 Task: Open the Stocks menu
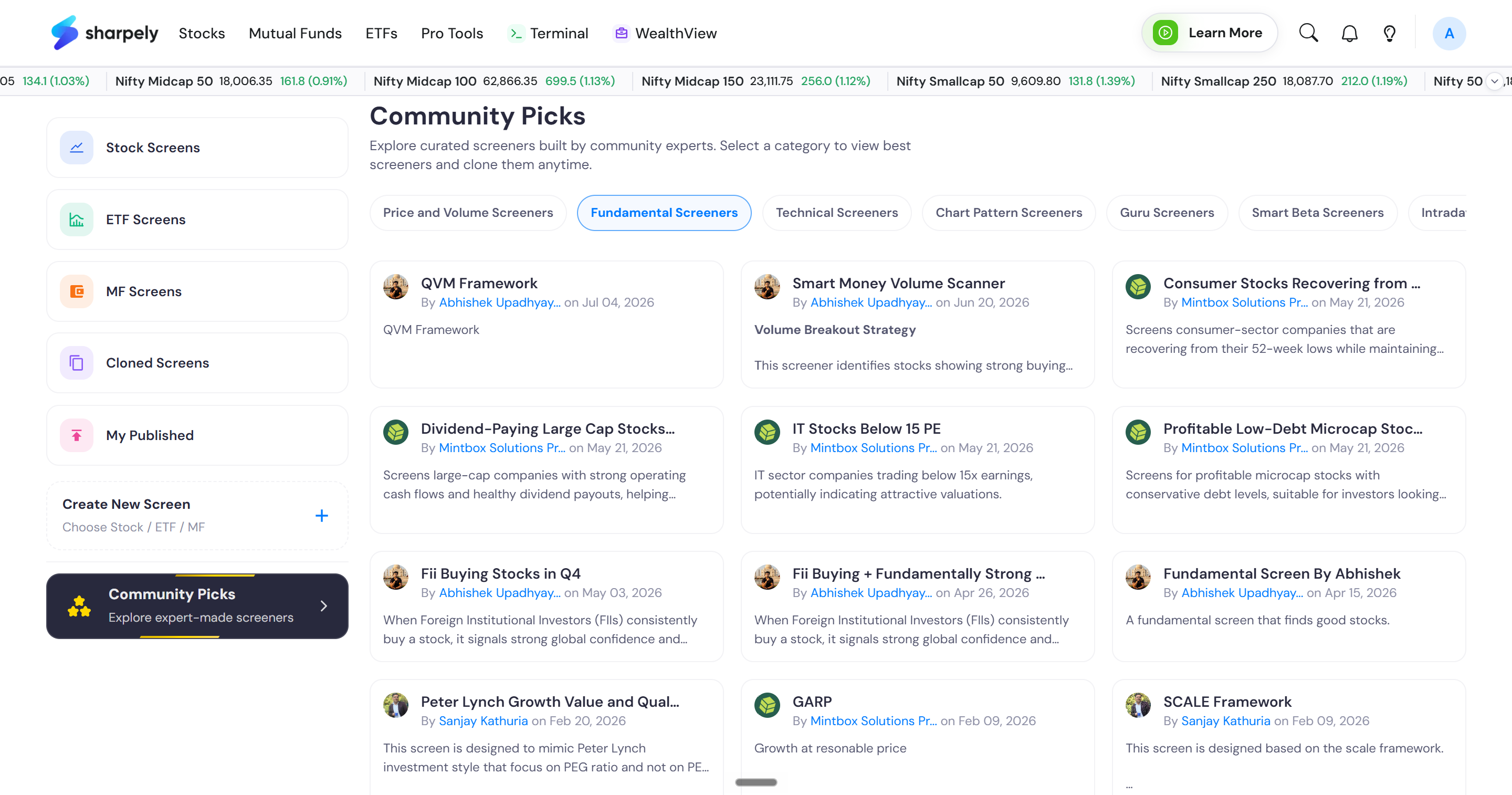point(202,34)
